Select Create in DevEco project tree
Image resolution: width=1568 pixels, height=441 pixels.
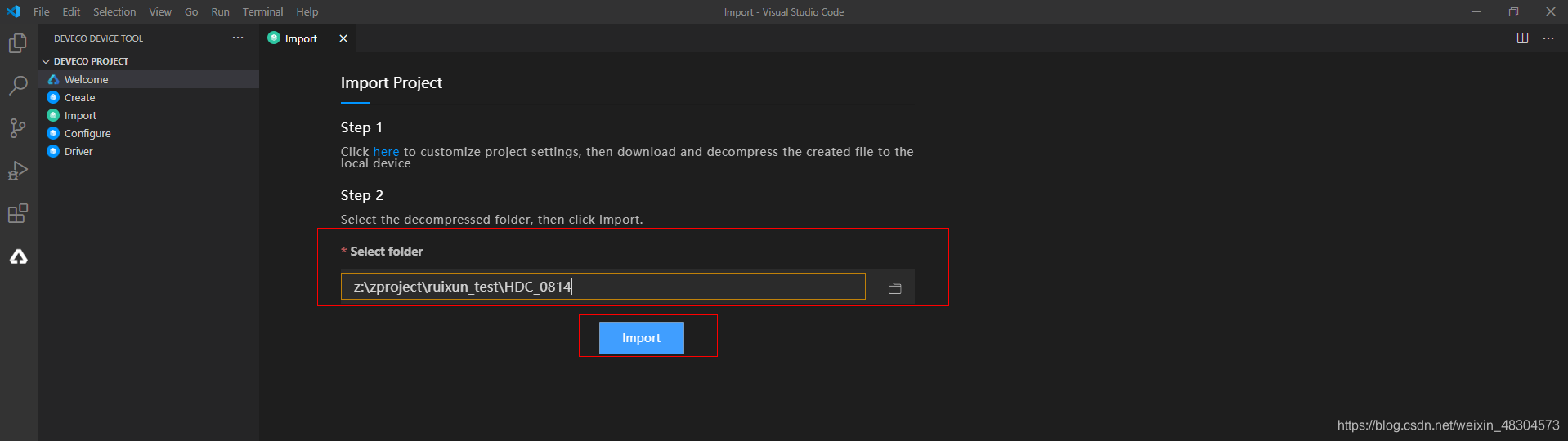[149, 97]
